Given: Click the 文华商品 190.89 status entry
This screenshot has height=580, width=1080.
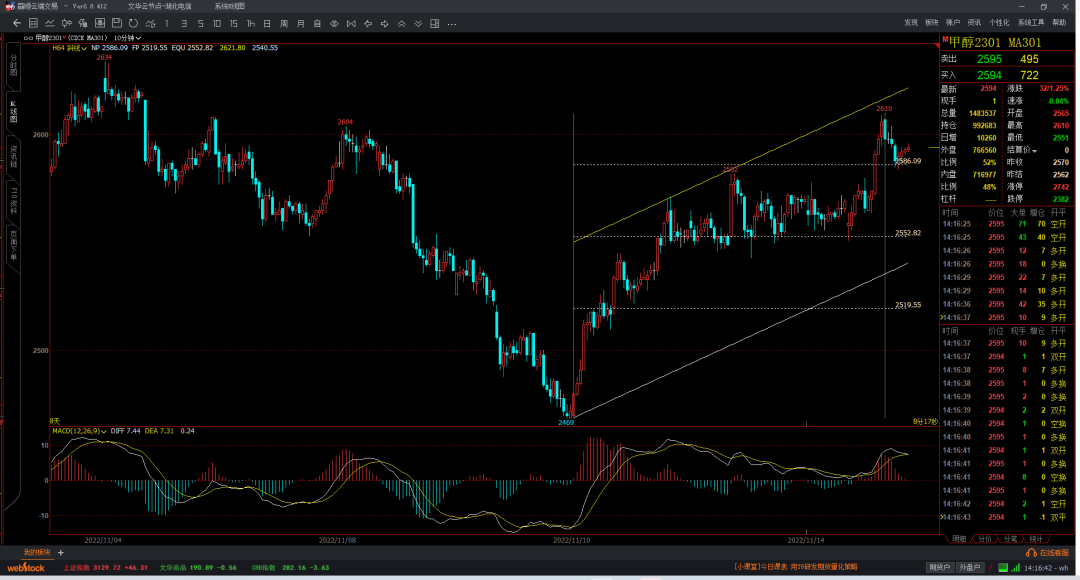Looking at the screenshot, I should [x=198, y=568].
